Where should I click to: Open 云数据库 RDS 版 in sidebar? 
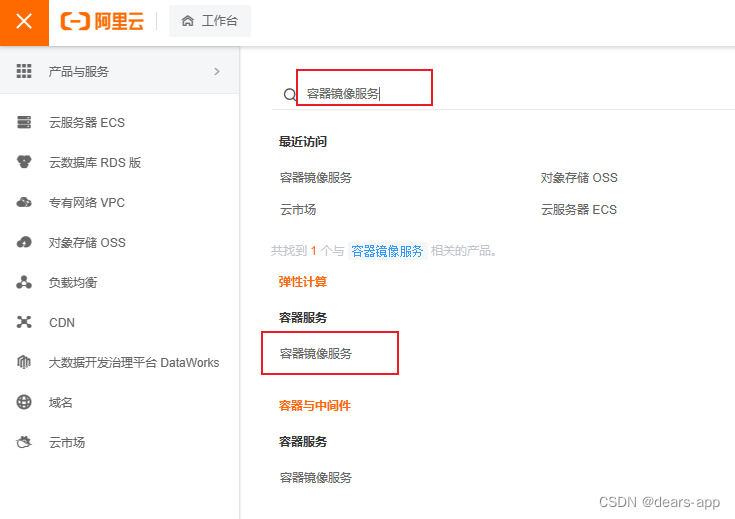point(95,163)
